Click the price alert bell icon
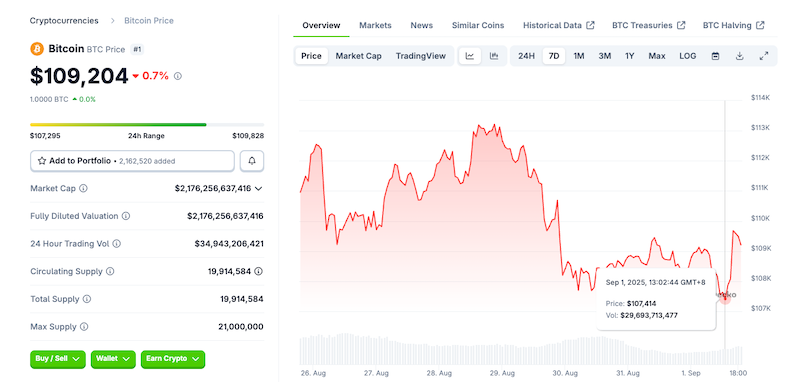Viewport: 800px width, 382px height. [x=252, y=161]
